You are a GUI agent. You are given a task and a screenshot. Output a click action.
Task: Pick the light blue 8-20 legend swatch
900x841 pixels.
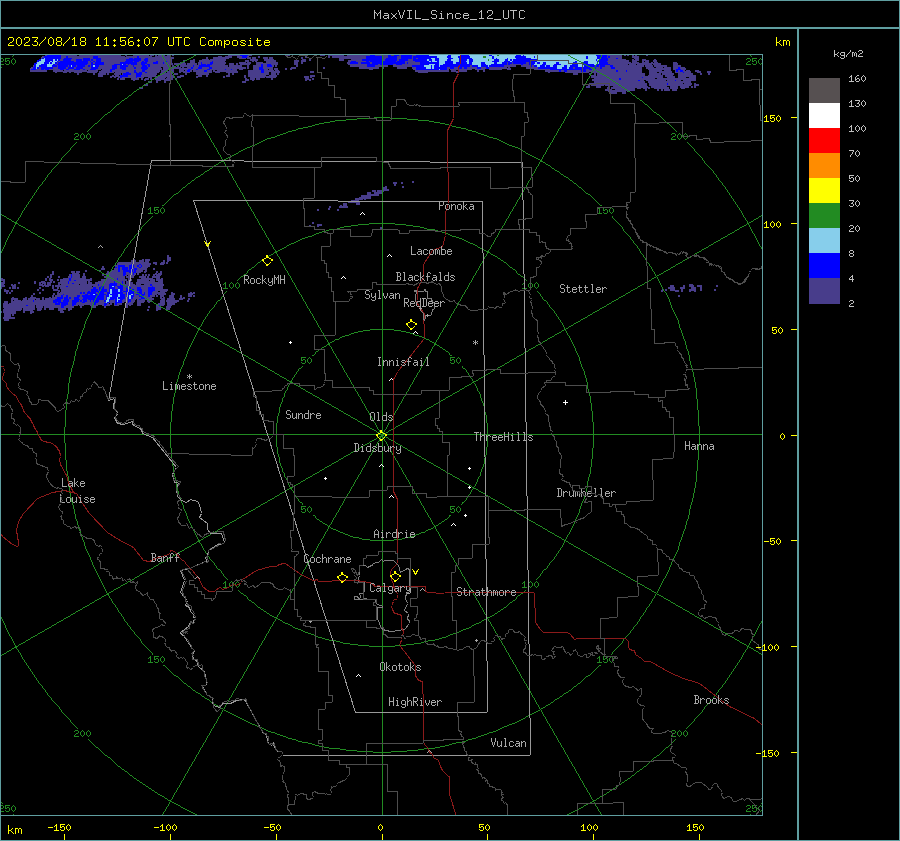(x=824, y=241)
